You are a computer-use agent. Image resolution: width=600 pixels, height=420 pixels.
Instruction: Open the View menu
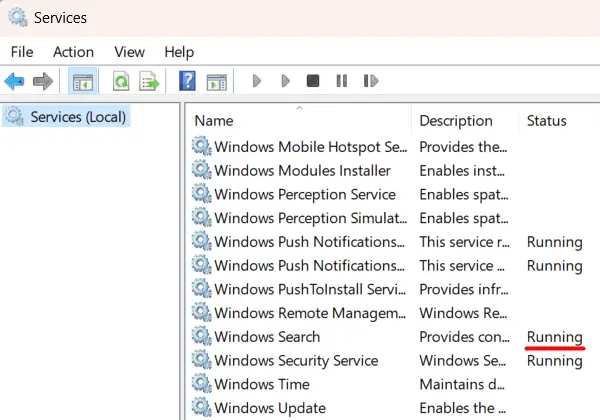pyautogui.click(x=129, y=52)
